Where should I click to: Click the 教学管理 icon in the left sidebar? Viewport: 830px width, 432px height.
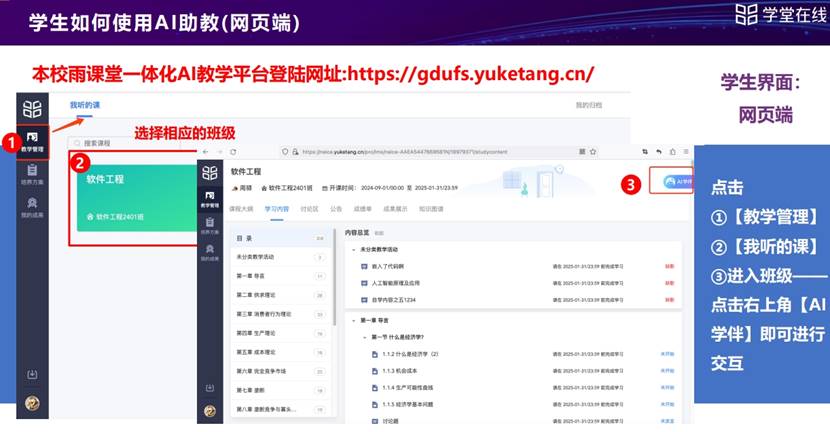point(33,140)
